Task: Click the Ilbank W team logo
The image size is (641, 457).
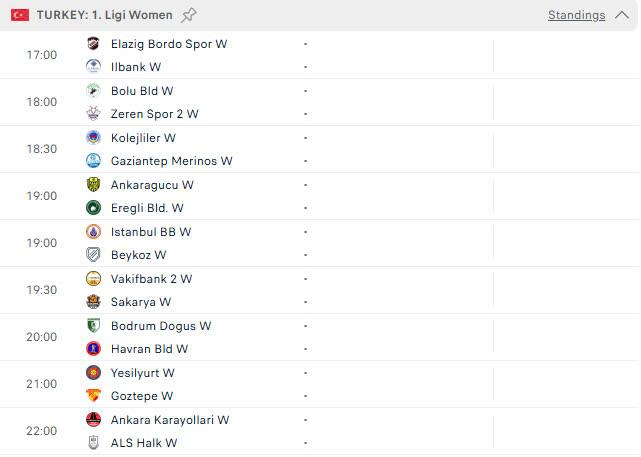Action: coord(93,66)
